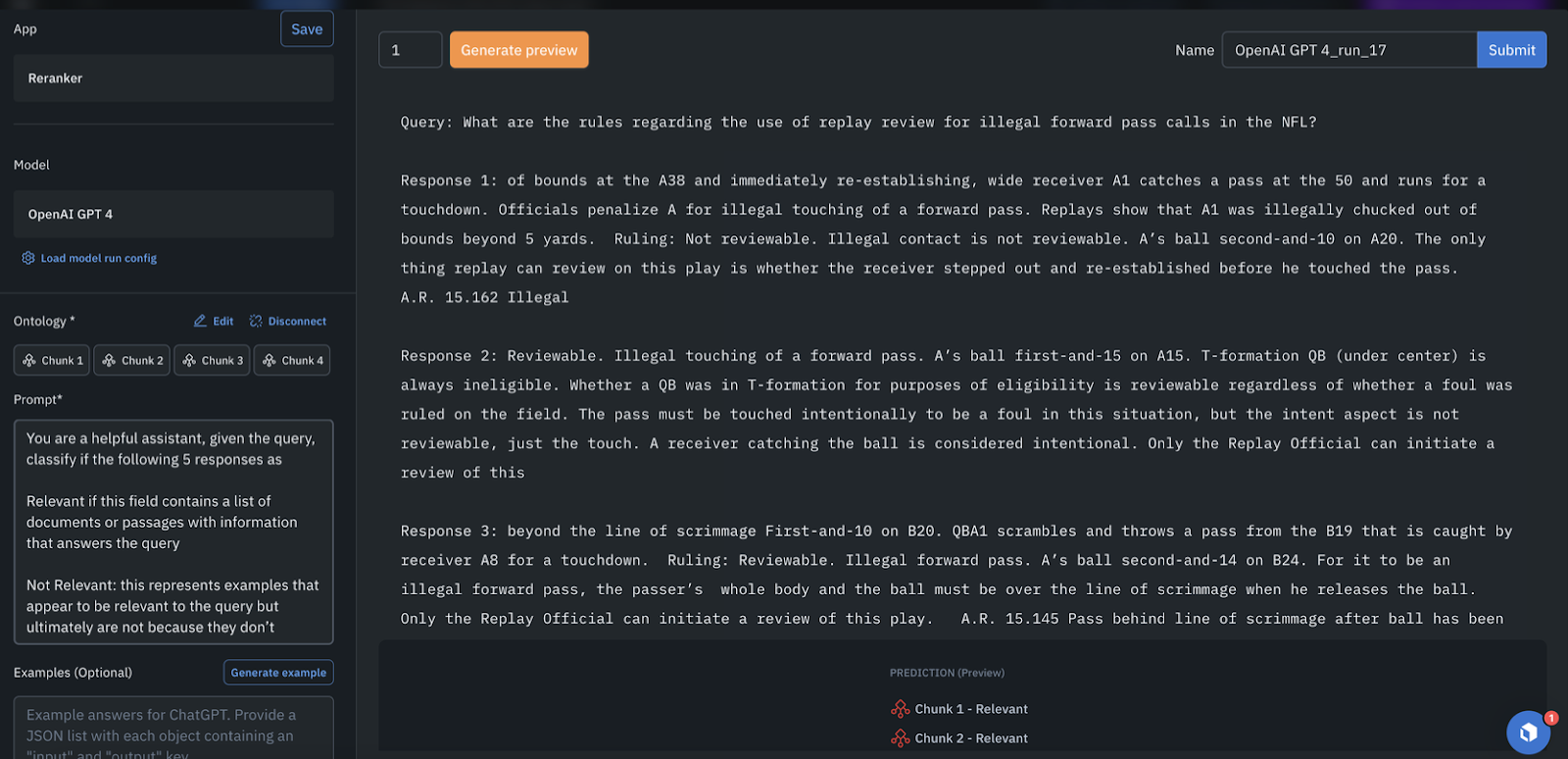Click the Disconnect ontology icon
Screen dimensions: 1568x759
click(256, 321)
